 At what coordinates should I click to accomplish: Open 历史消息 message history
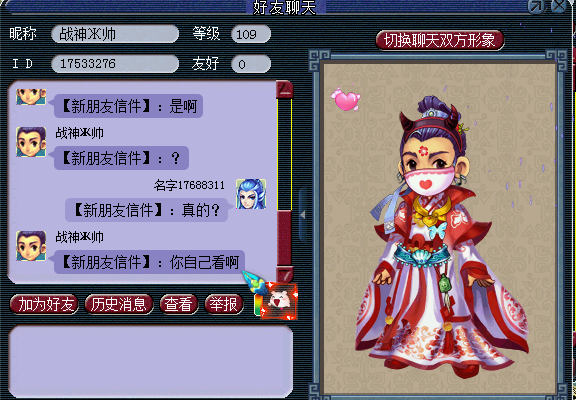[x=119, y=304]
